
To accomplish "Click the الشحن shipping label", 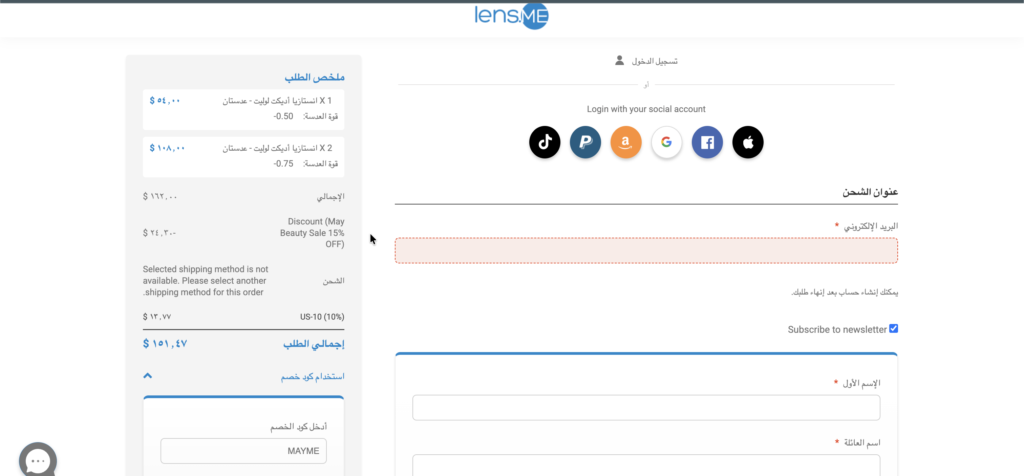I will point(333,281).
